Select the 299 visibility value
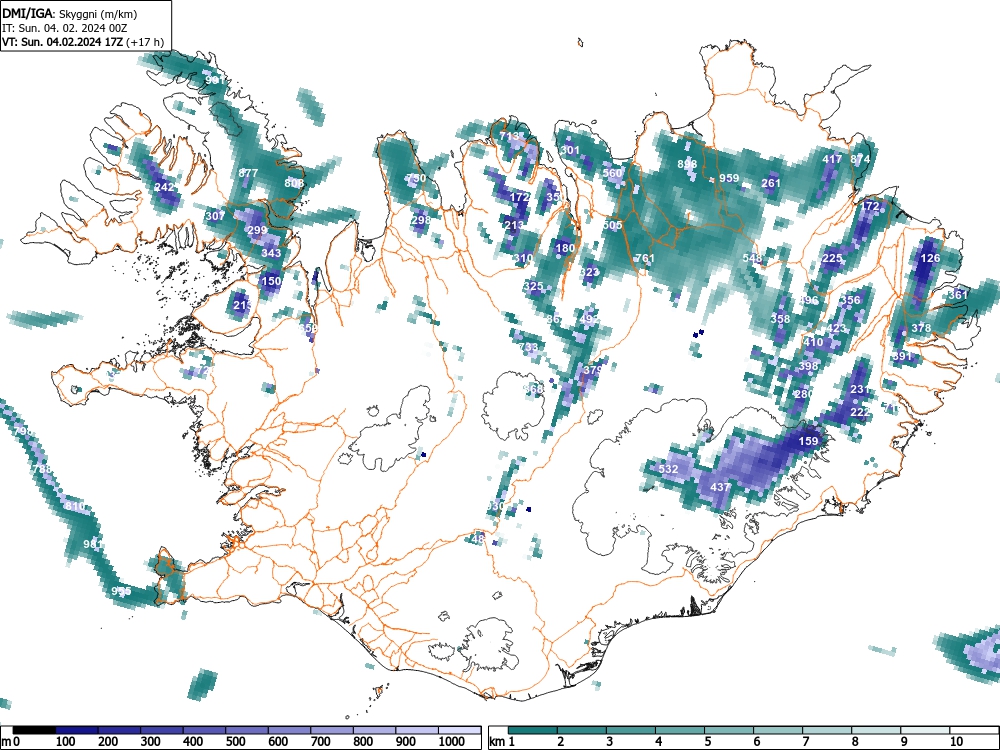 (x=257, y=230)
